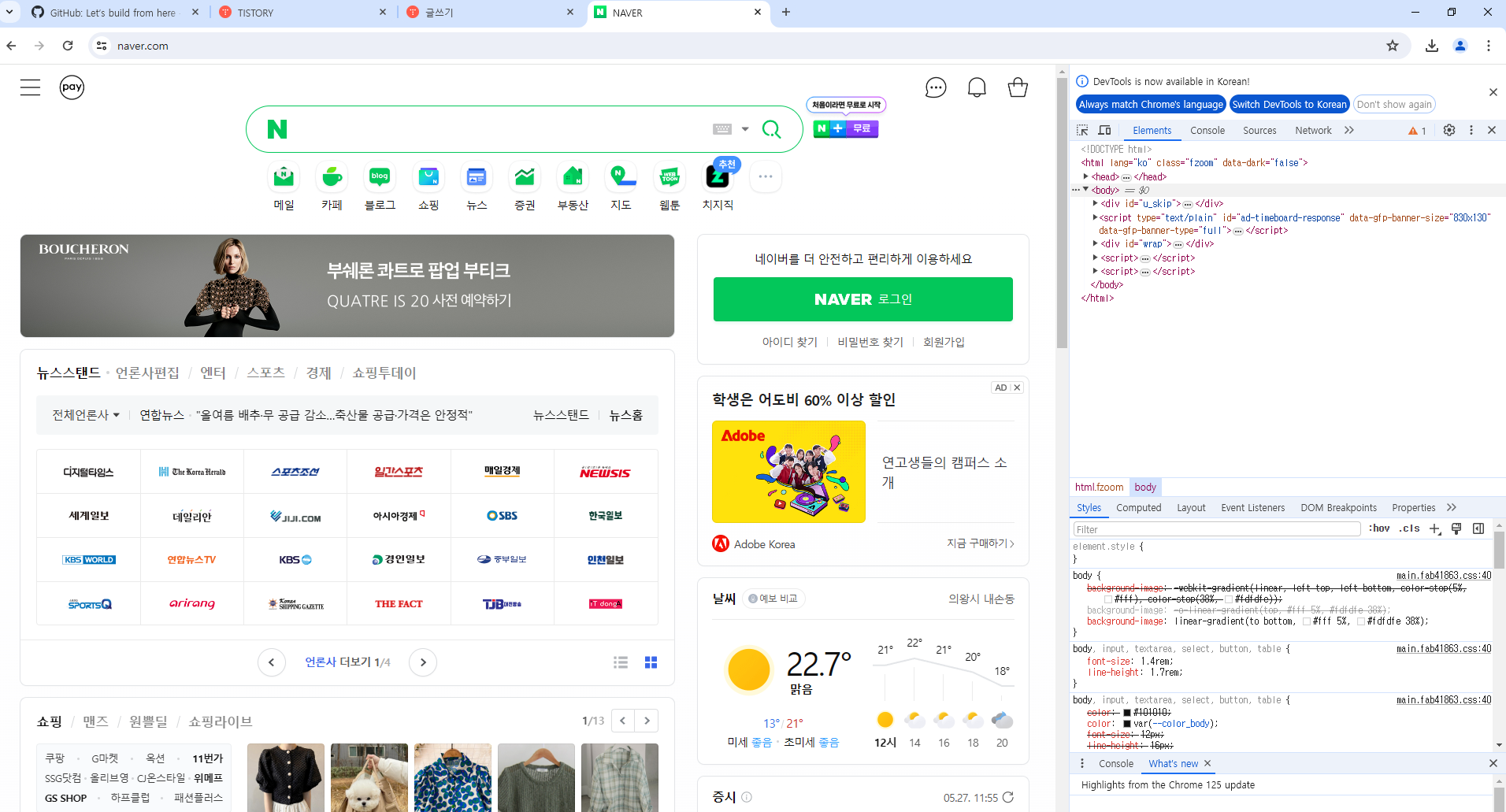
Task: Open the Computed styles tab
Action: pyautogui.click(x=1139, y=508)
